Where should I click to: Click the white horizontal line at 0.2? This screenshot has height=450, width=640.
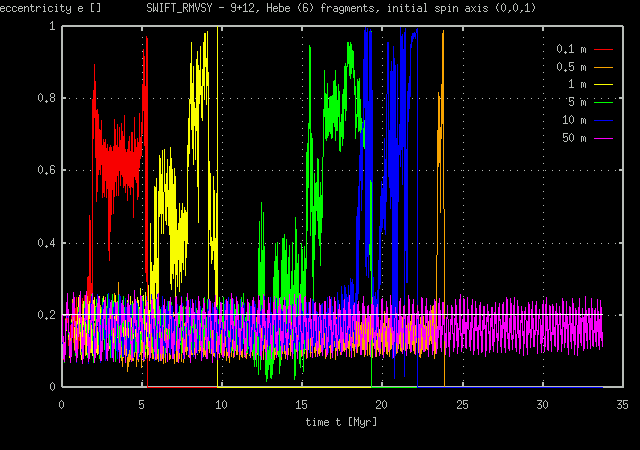(x=333, y=314)
